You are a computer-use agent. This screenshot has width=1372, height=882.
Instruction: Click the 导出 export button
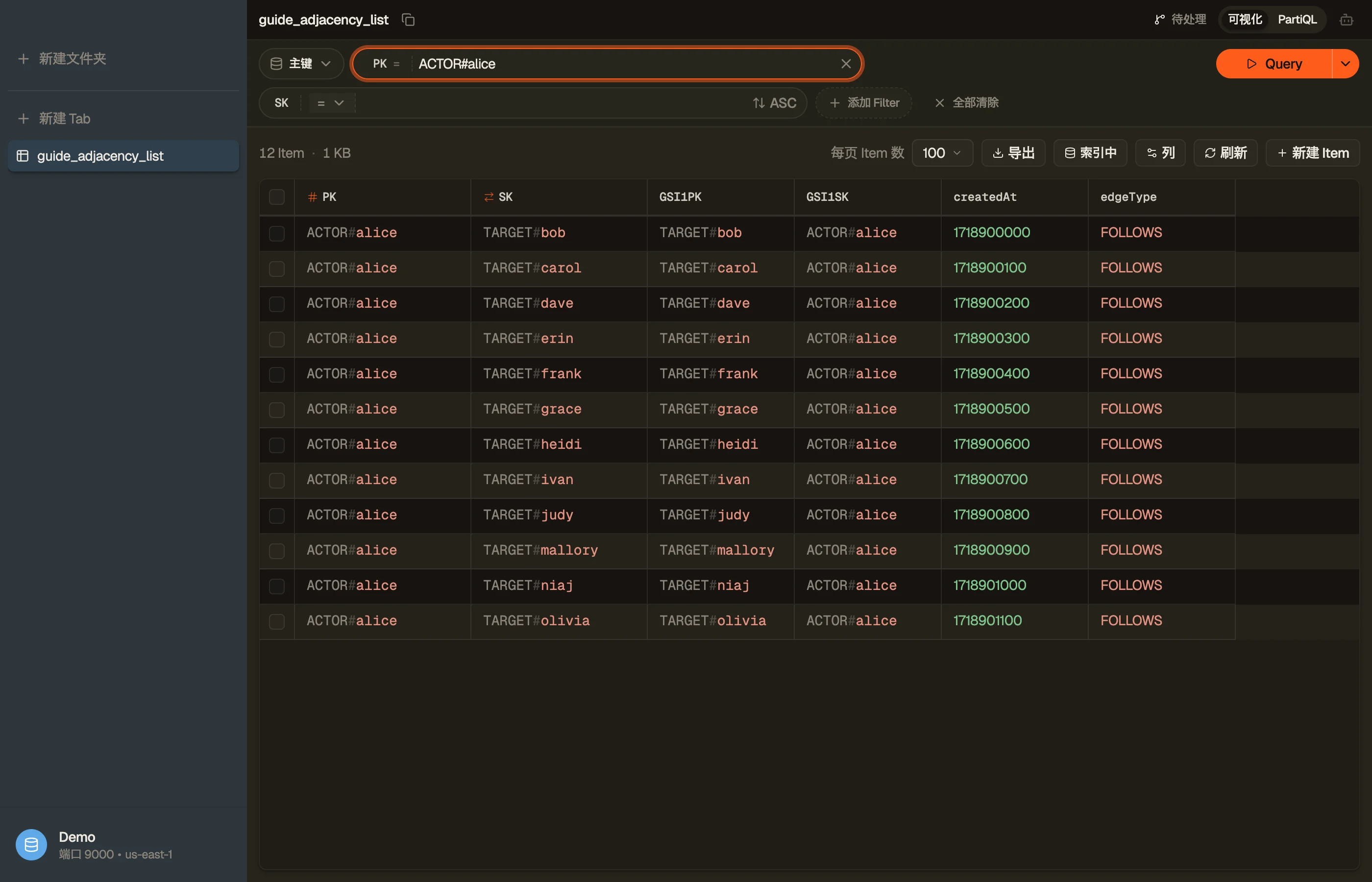tap(1013, 153)
